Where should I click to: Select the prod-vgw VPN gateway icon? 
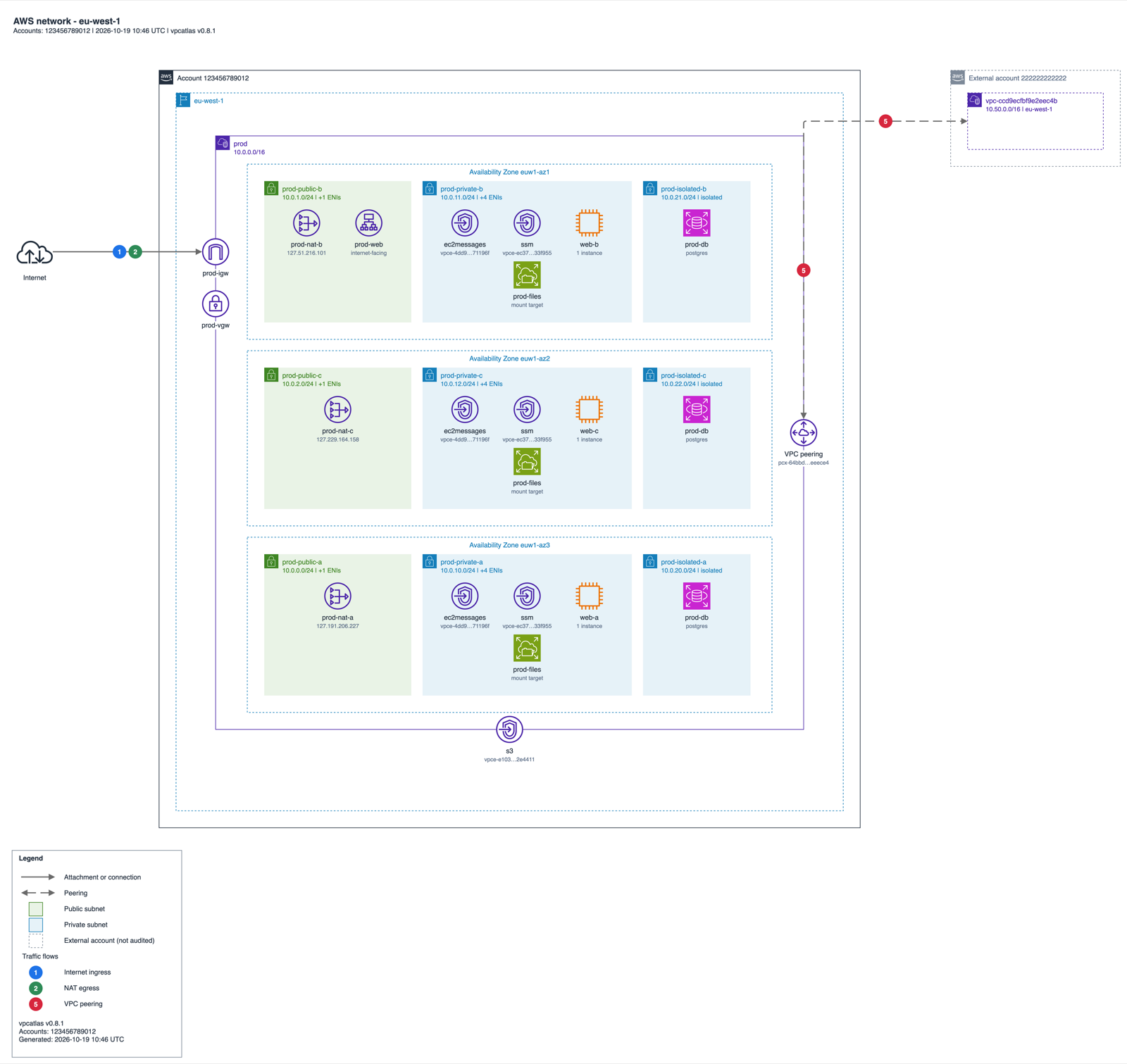216,304
